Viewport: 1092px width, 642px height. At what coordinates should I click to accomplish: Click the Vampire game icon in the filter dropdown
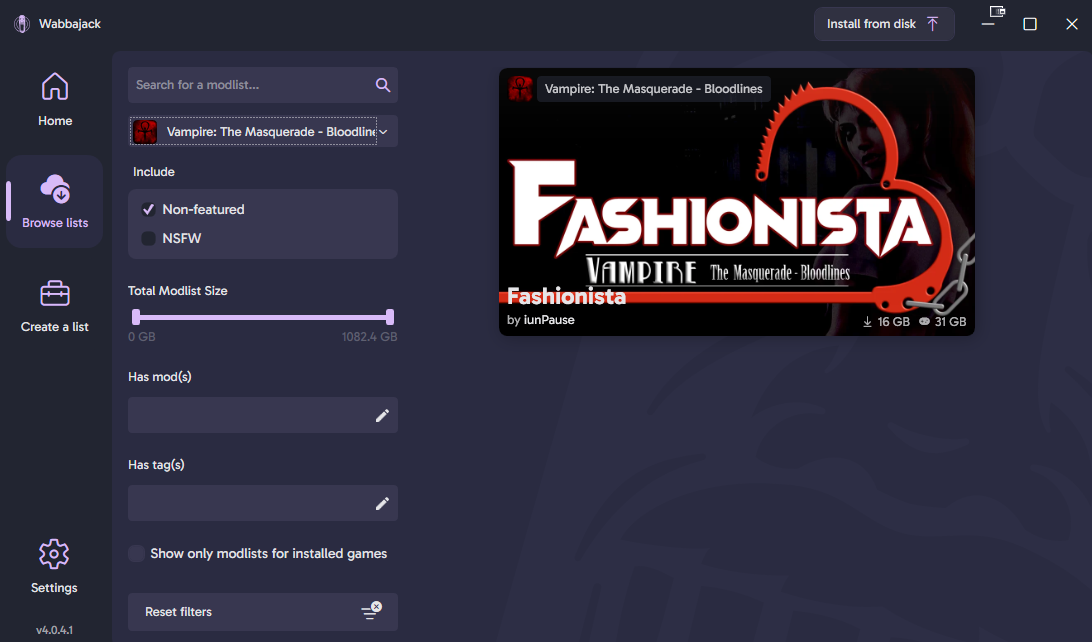coord(145,131)
